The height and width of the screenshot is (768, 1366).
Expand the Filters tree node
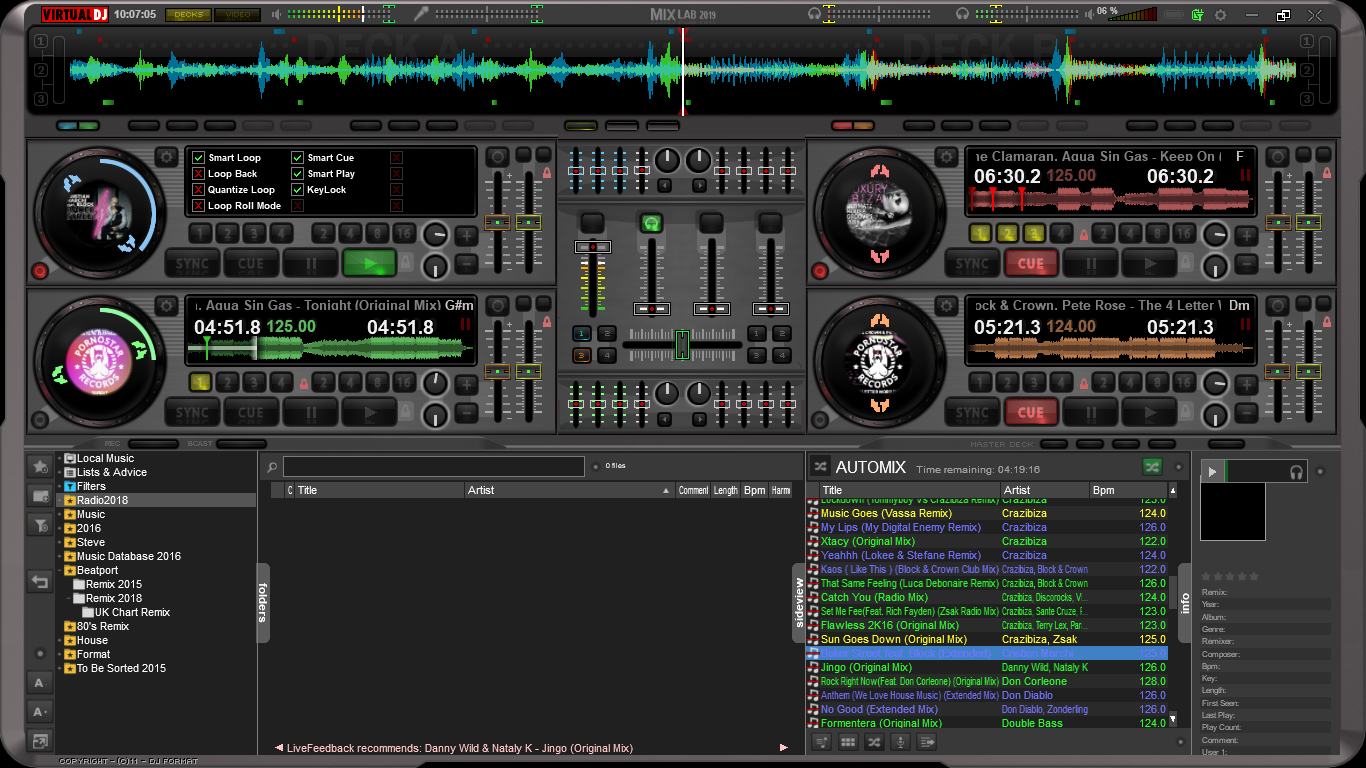[59, 486]
